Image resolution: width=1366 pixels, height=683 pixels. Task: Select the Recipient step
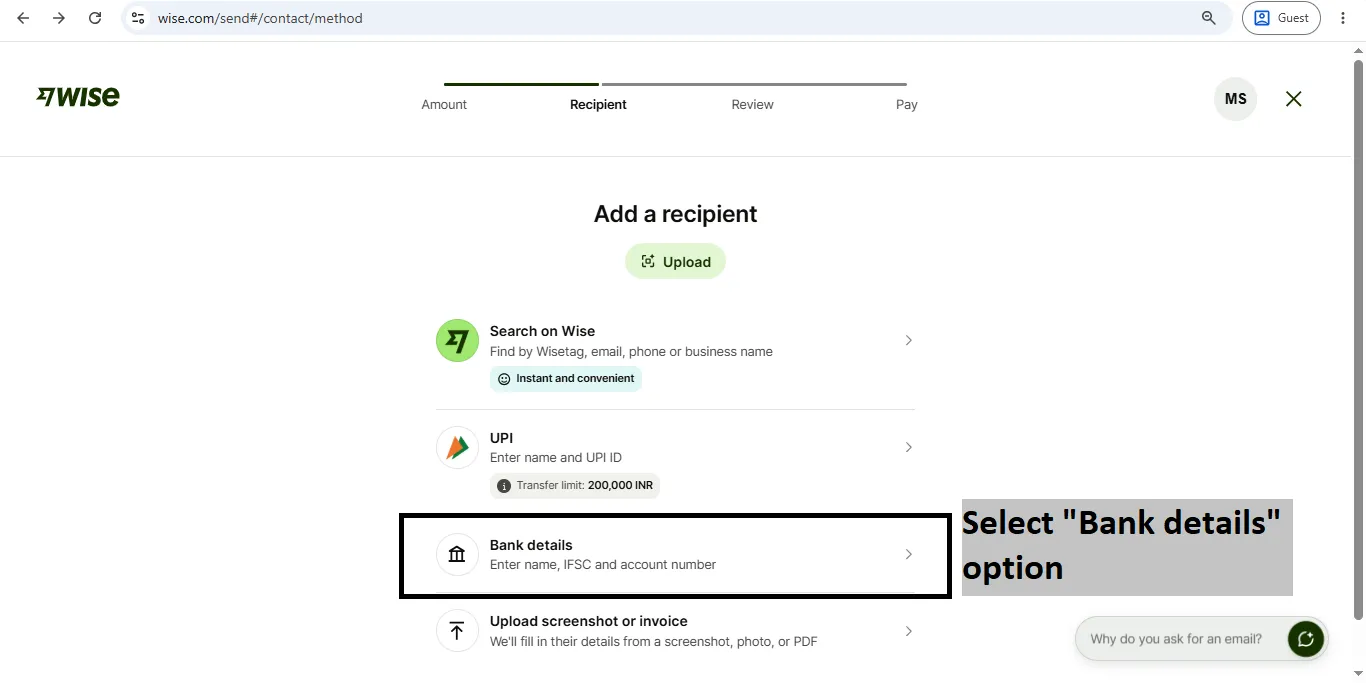[598, 104]
